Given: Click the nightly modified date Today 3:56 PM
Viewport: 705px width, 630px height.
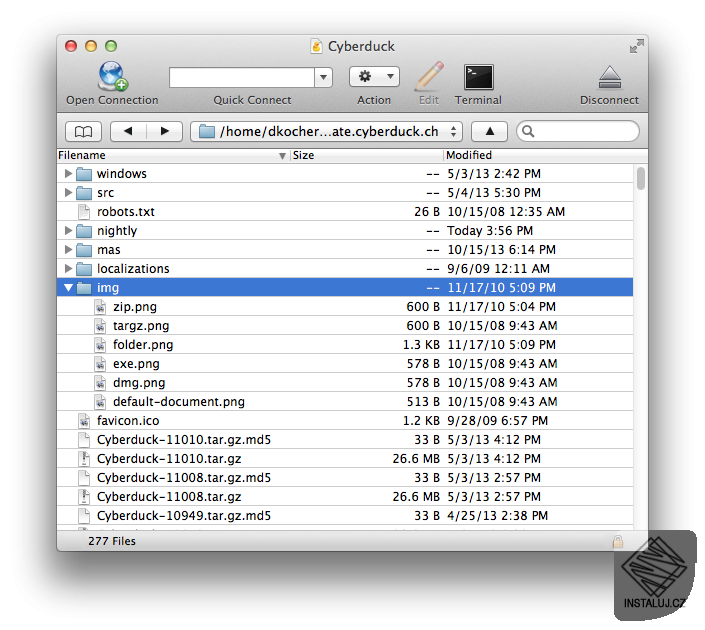Looking at the screenshot, I should coord(490,231).
